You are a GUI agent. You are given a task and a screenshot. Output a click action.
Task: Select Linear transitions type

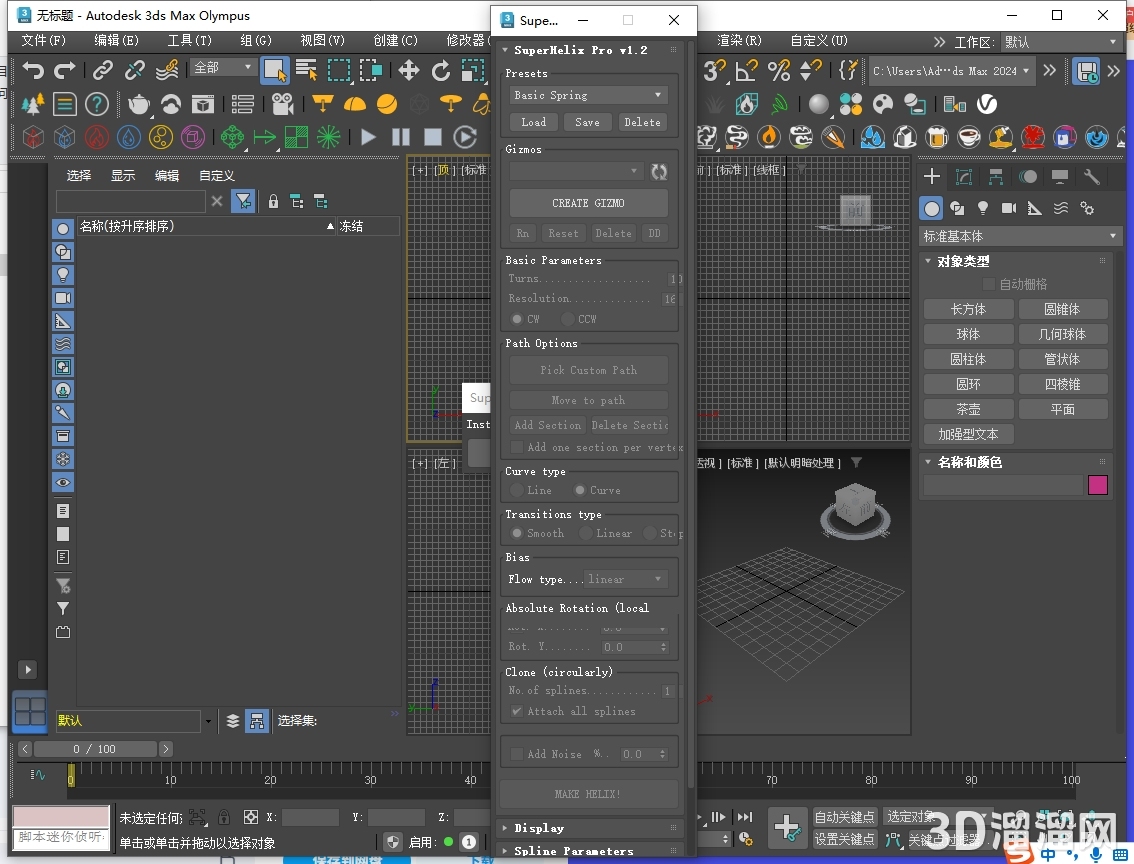tap(587, 534)
